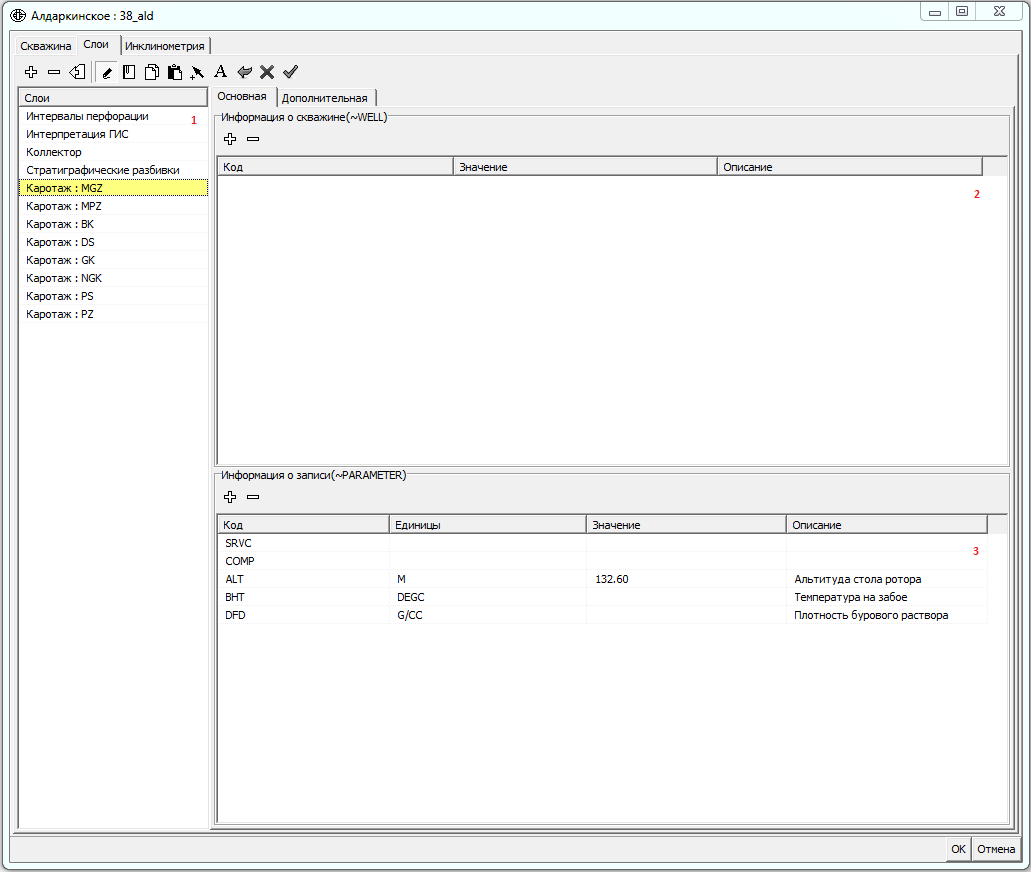Remove a row in the ~WELL section
The image size is (1031, 872).
253,139
